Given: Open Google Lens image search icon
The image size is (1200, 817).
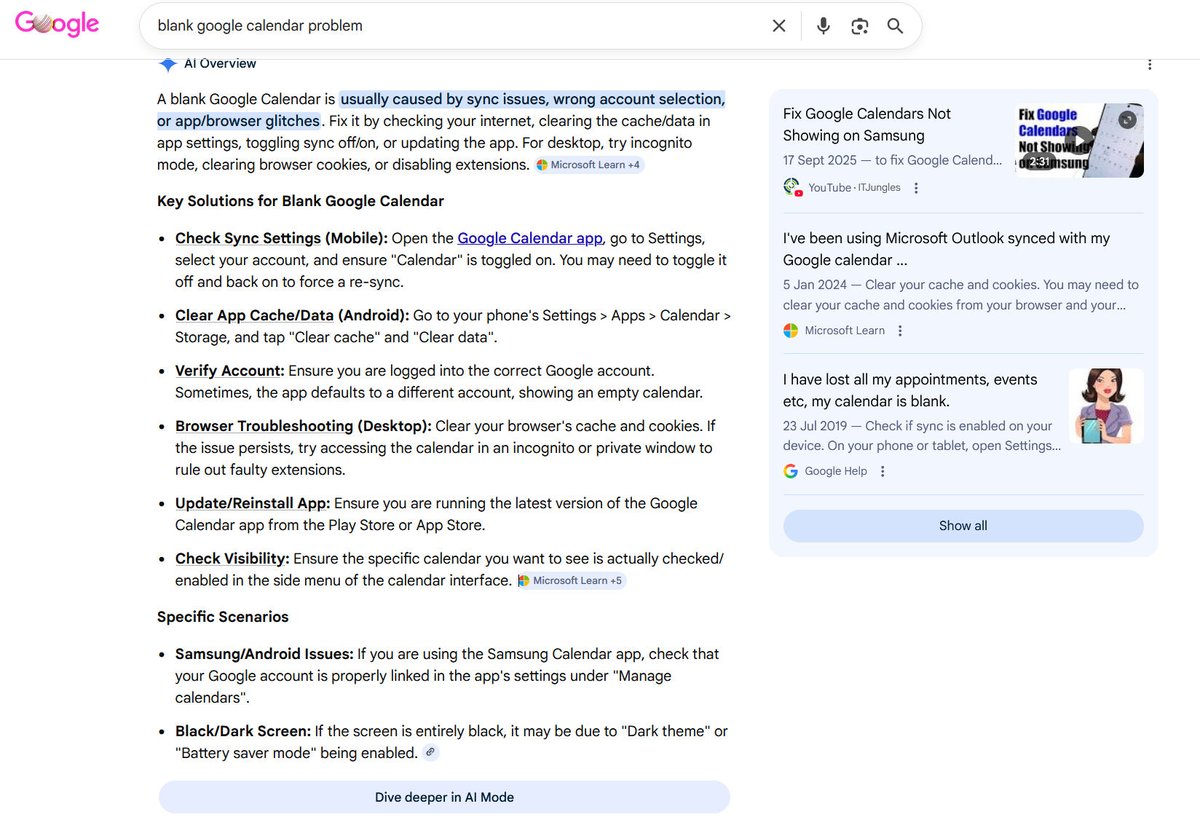Looking at the screenshot, I should tap(860, 26).
